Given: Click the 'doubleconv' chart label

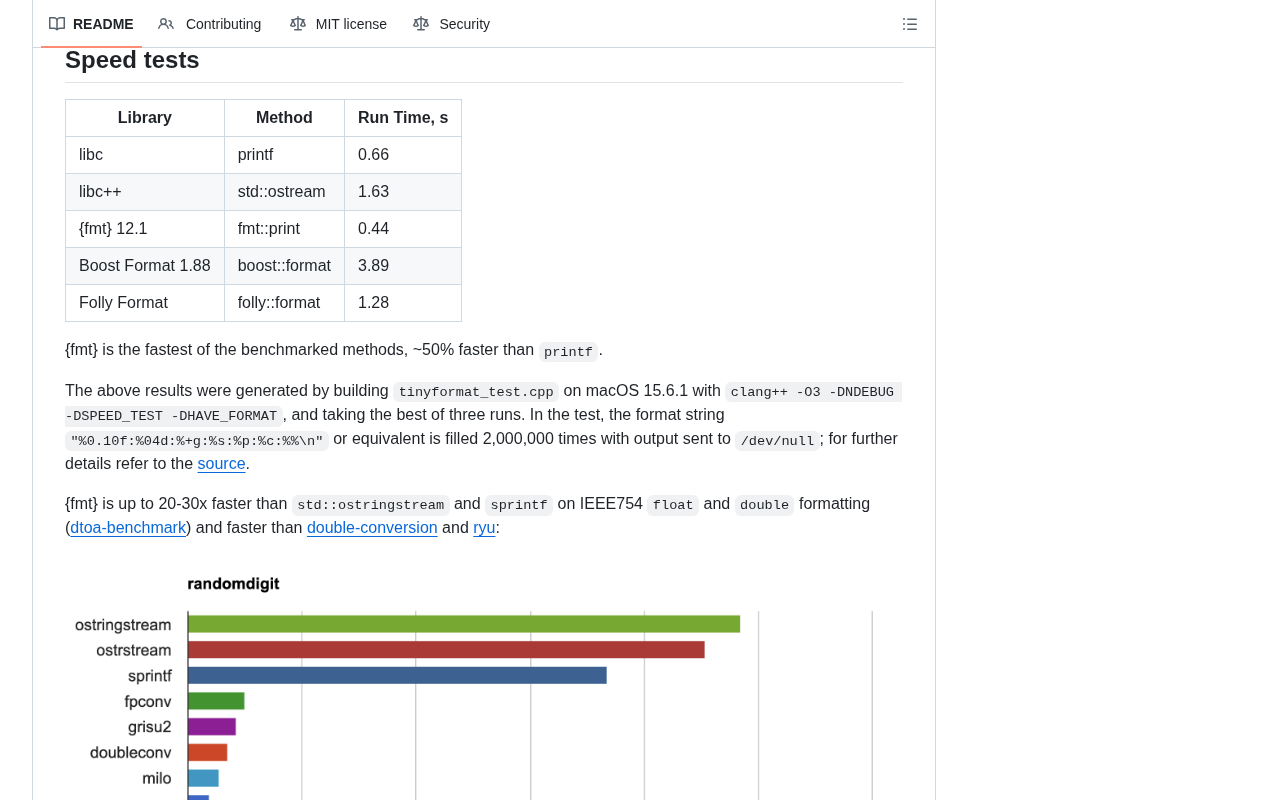Looking at the screenshot, I should 130,752.
